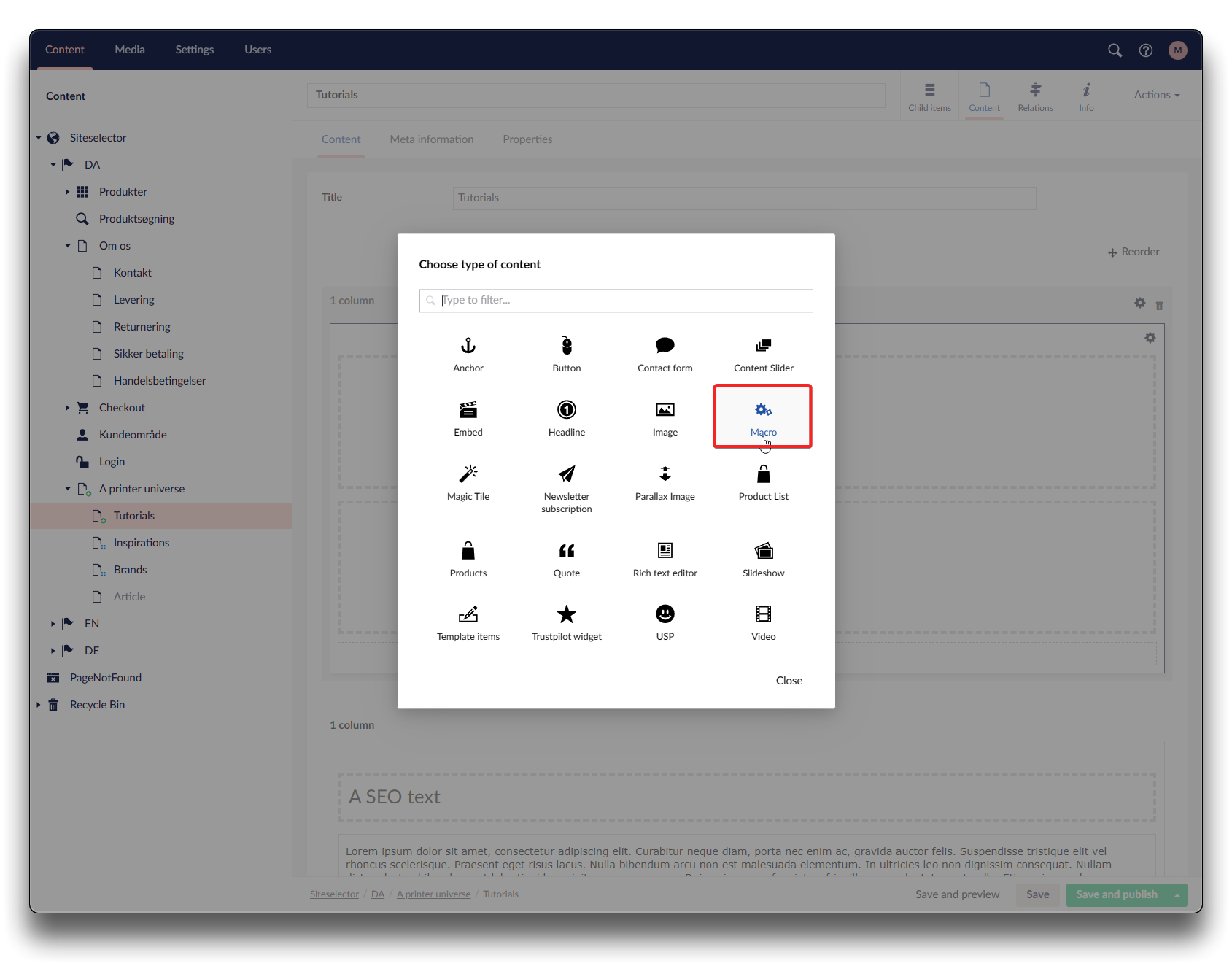Insert a Slideshow content block

(x=763, y=559)
